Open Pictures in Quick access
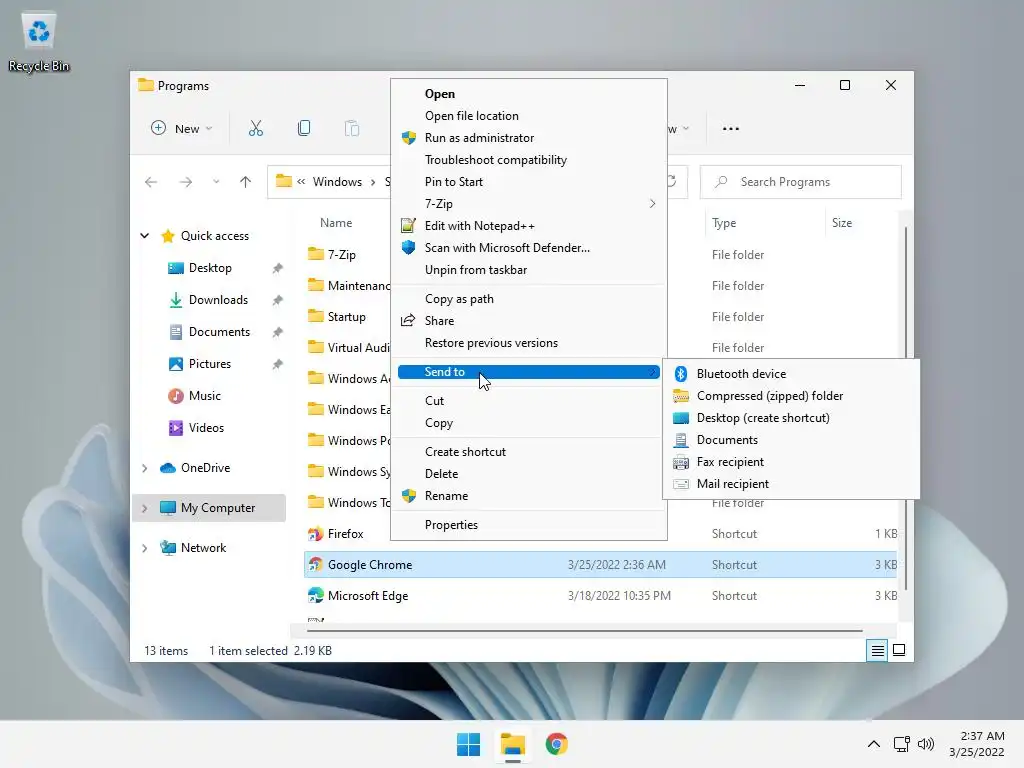 coord(210,364)
